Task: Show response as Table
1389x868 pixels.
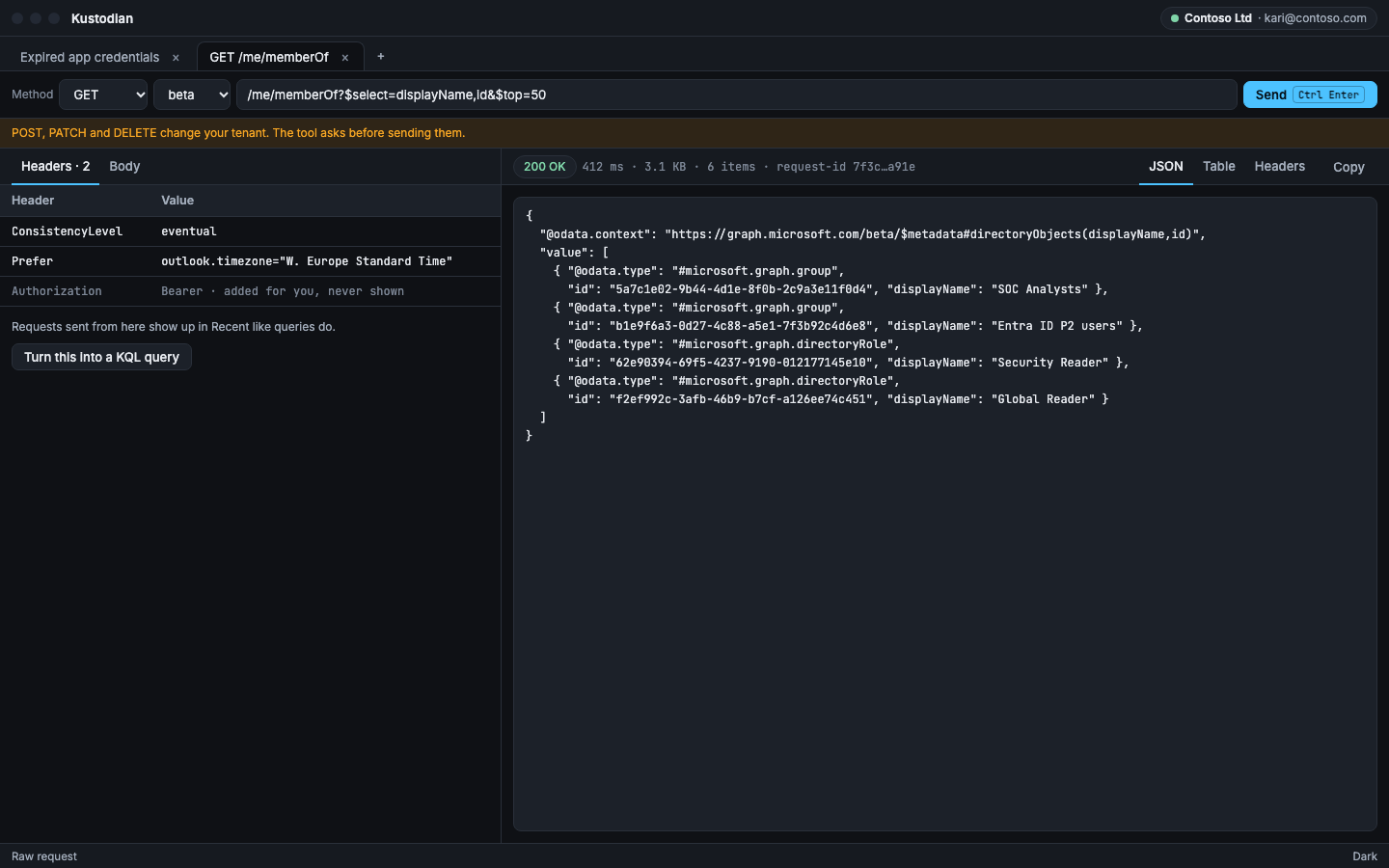Action: pyautogui.click(x=1219, y=166)
